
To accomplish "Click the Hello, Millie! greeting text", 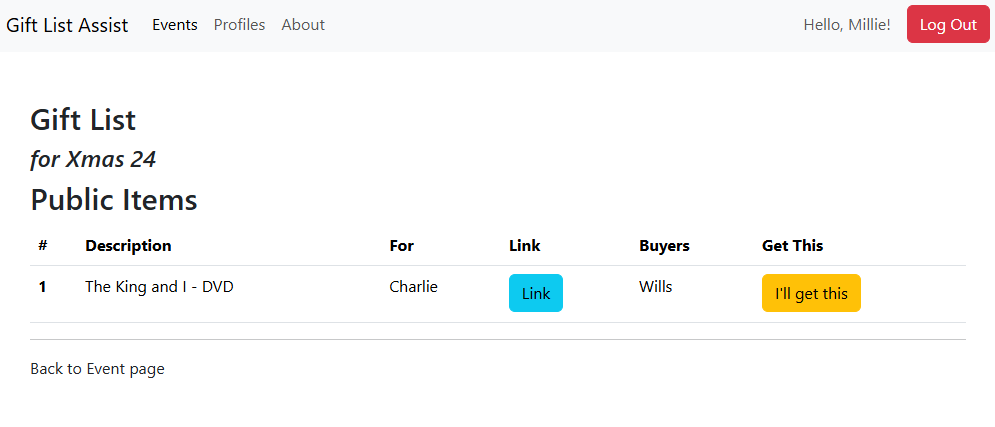I will (x=847, y=25).
